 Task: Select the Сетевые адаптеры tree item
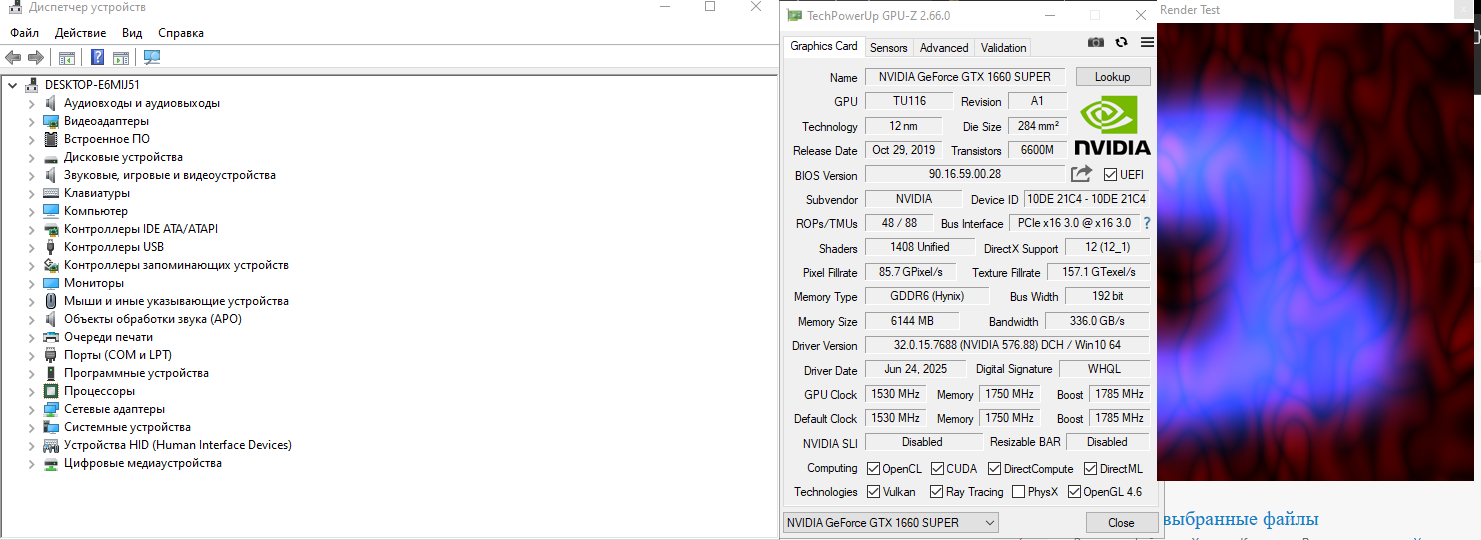114,409
